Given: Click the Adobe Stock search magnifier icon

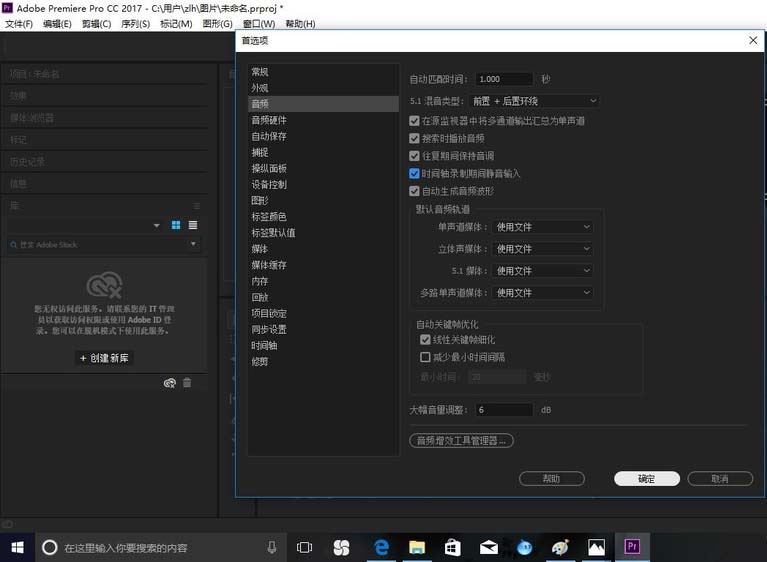Looking at the screenshot, I should point(13,245).
